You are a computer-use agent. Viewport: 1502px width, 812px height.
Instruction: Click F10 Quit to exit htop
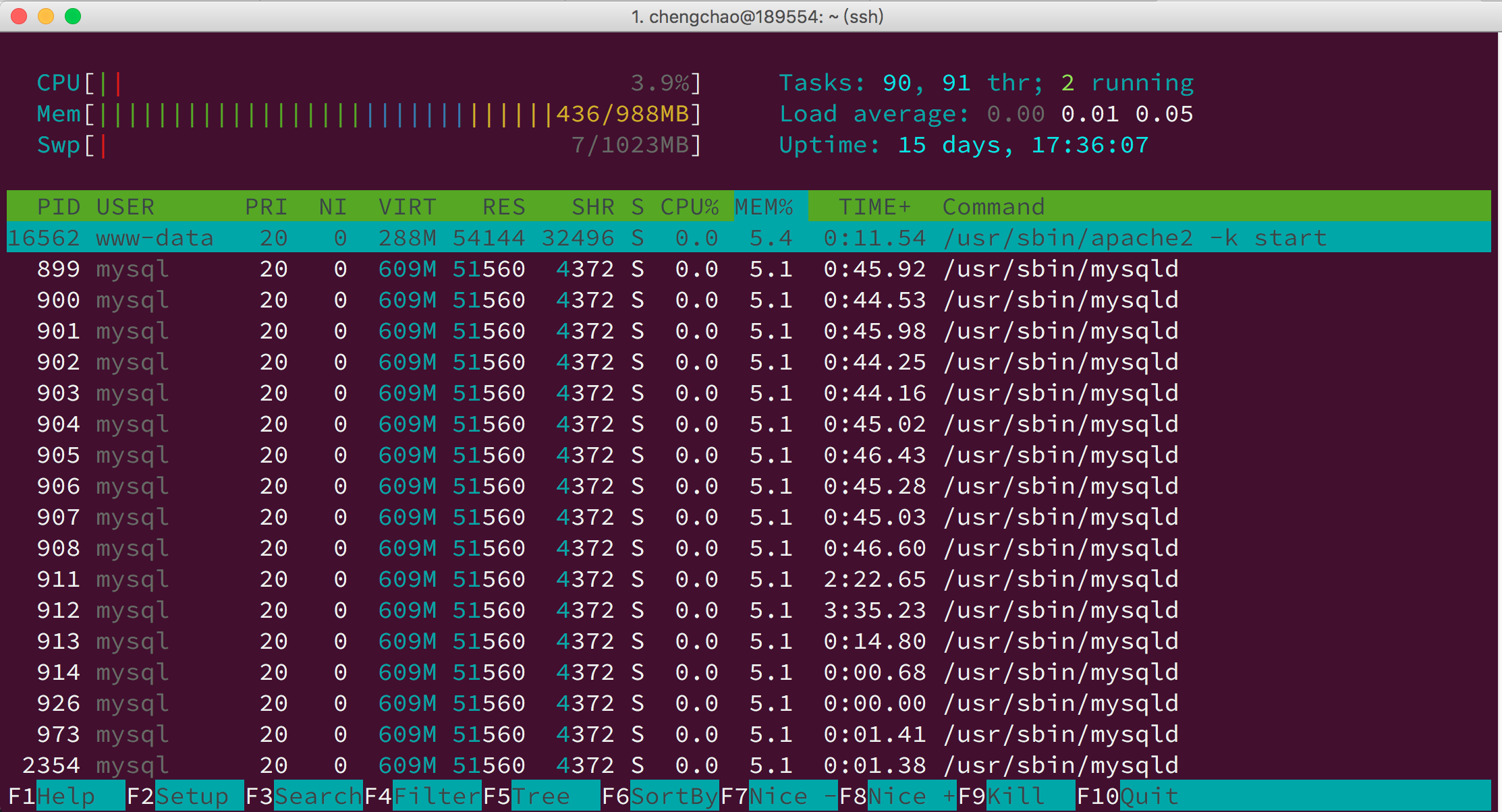tap(1128, 796)
